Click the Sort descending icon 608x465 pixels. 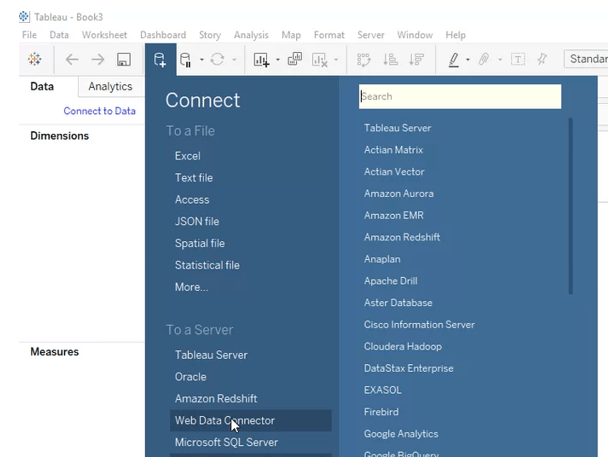(416, 59)
